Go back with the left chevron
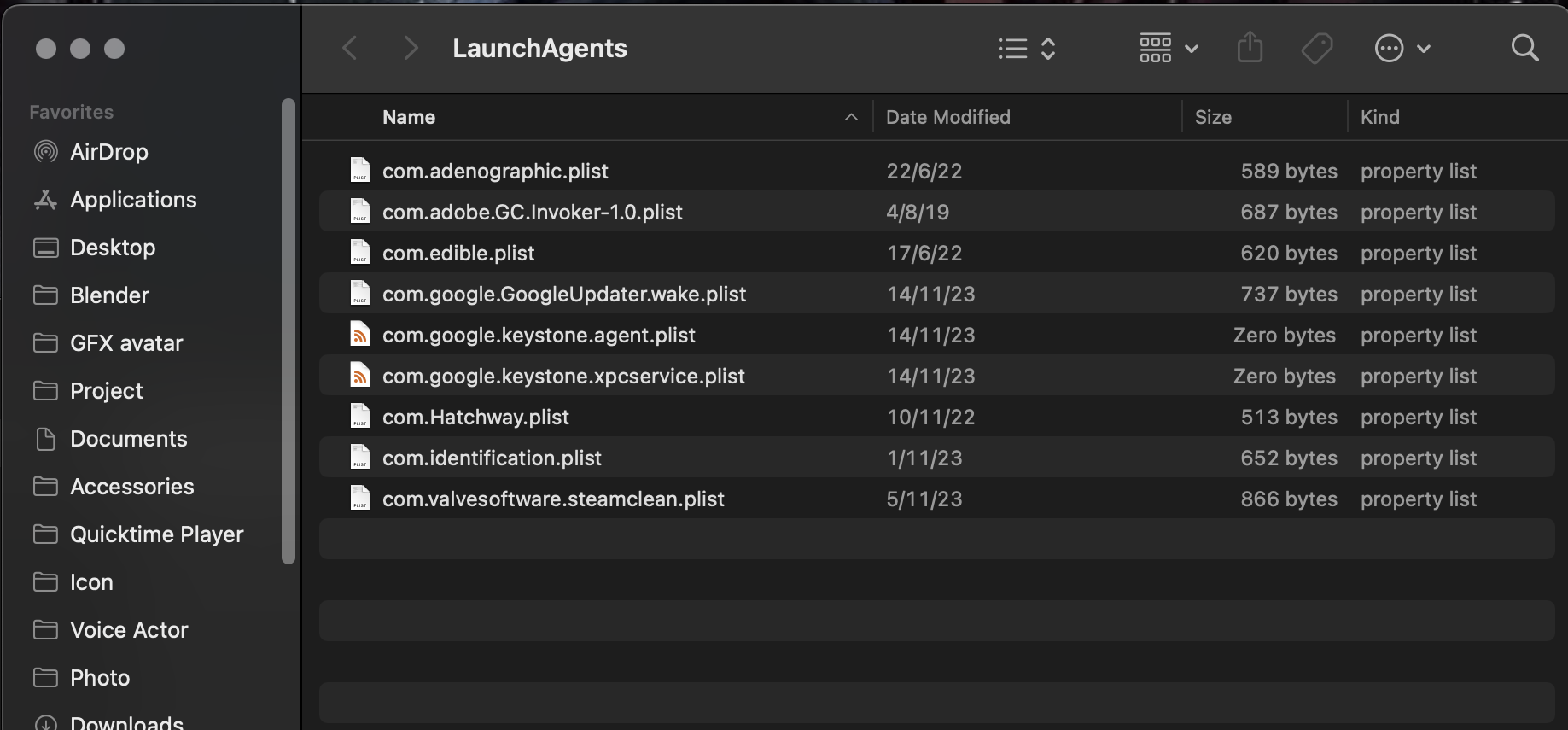Image resolution: width=1568 pixels, height=730 pixels. point(350,49)
